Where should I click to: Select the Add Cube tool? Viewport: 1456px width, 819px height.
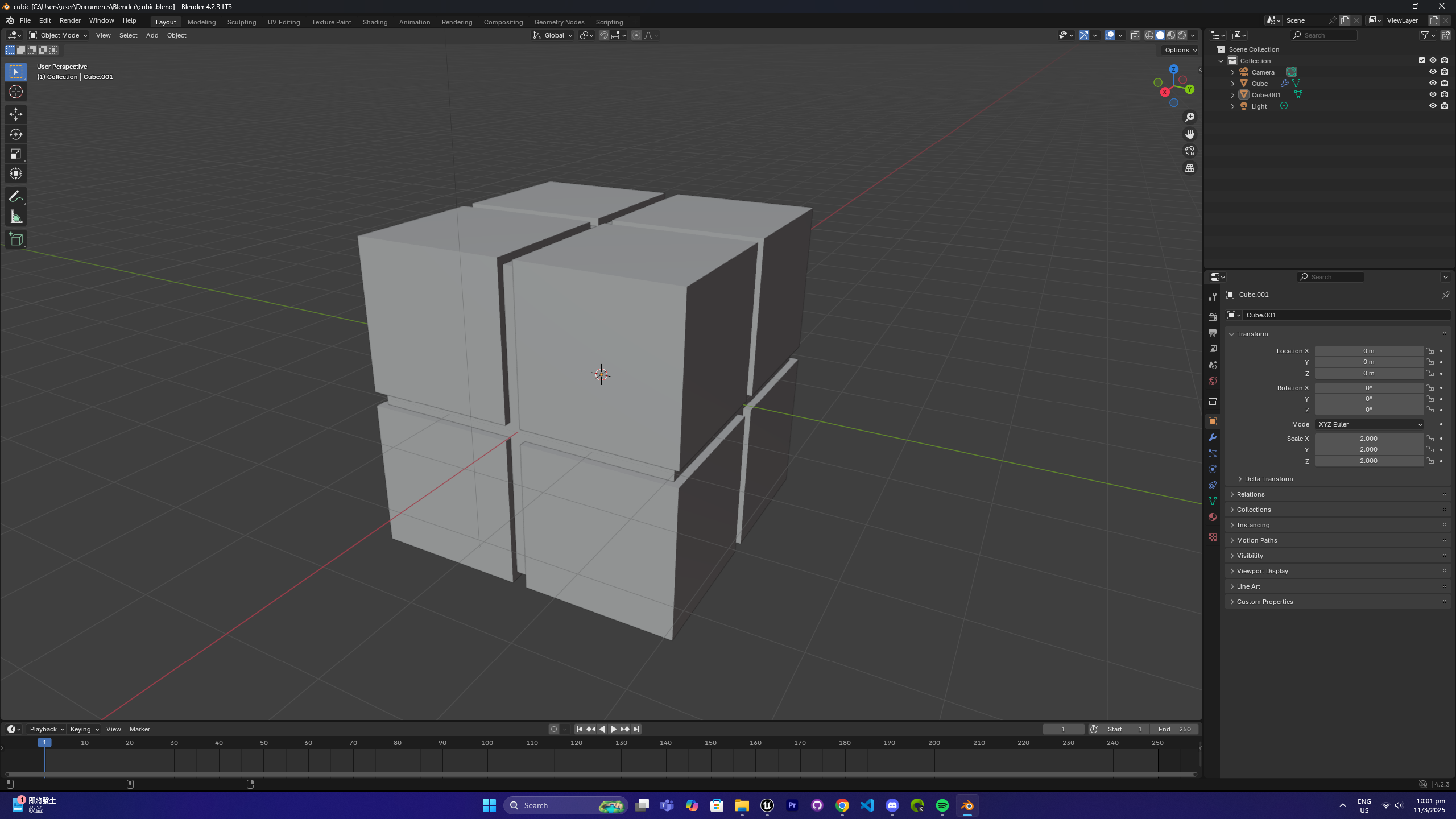(16, 239)
